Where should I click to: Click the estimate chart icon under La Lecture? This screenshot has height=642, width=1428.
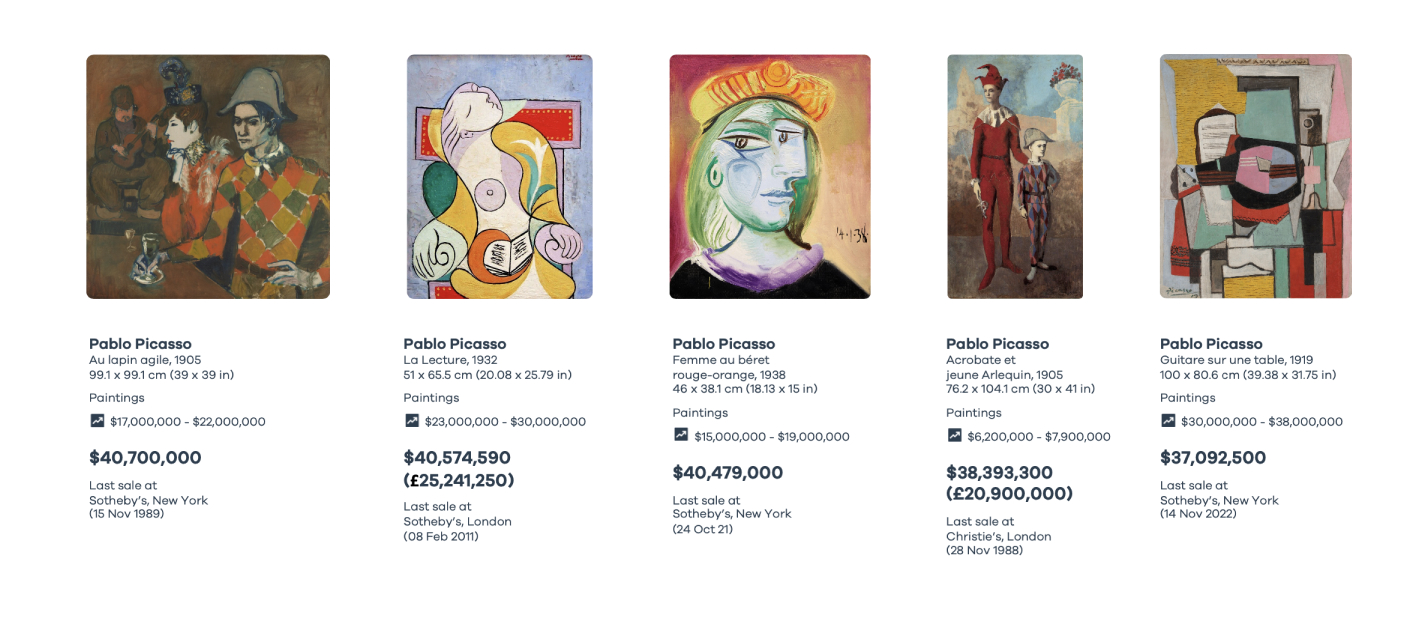pyautogui.click(x=412, y=421)
